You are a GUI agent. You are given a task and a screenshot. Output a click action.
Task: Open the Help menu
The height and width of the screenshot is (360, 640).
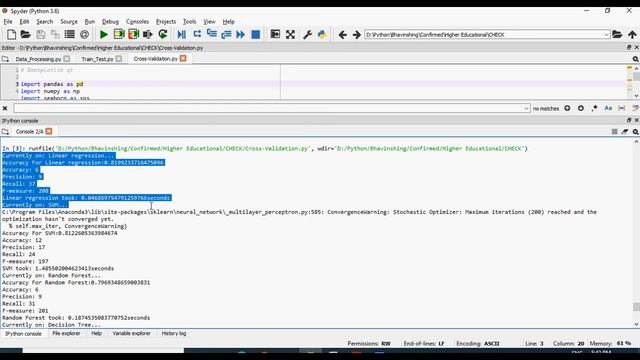click(x=229, y=21)
